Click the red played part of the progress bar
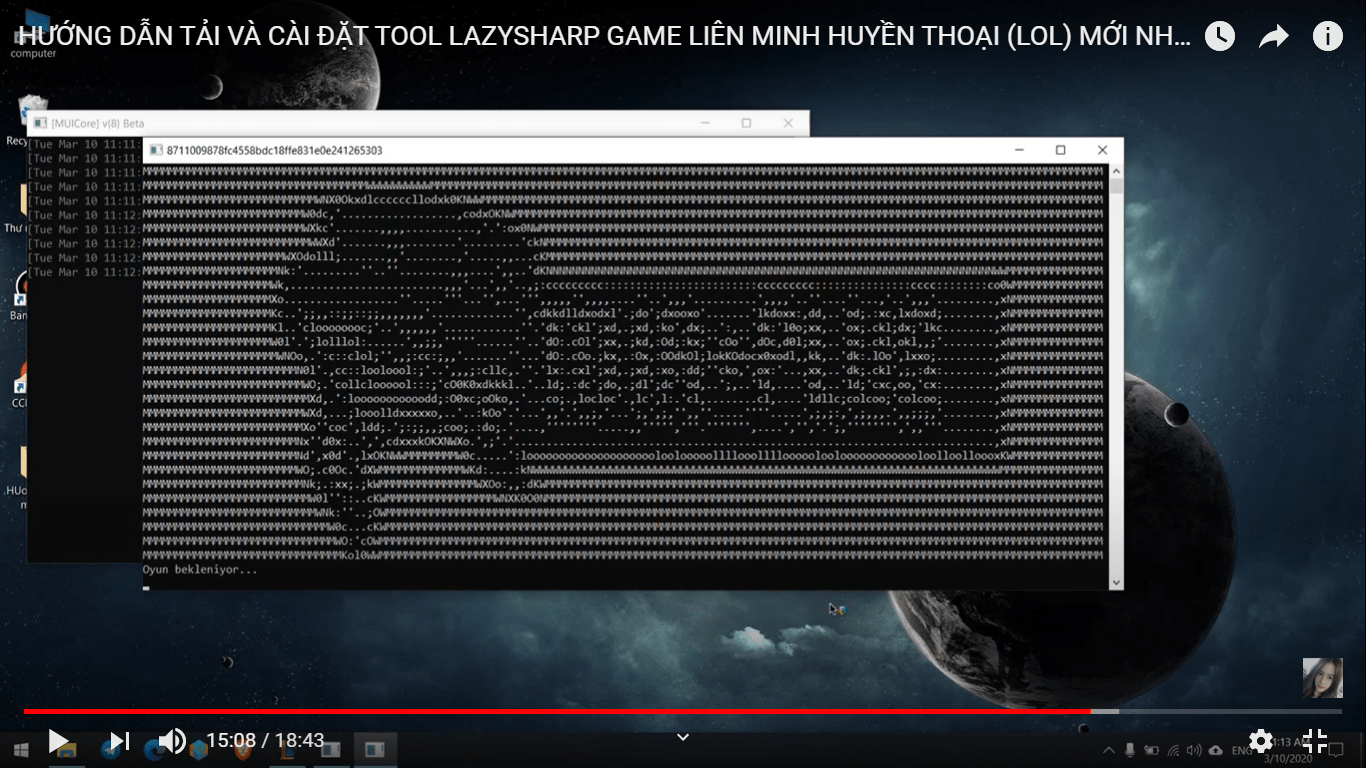This screenshot has width=1366, height=768. [556, 711]
